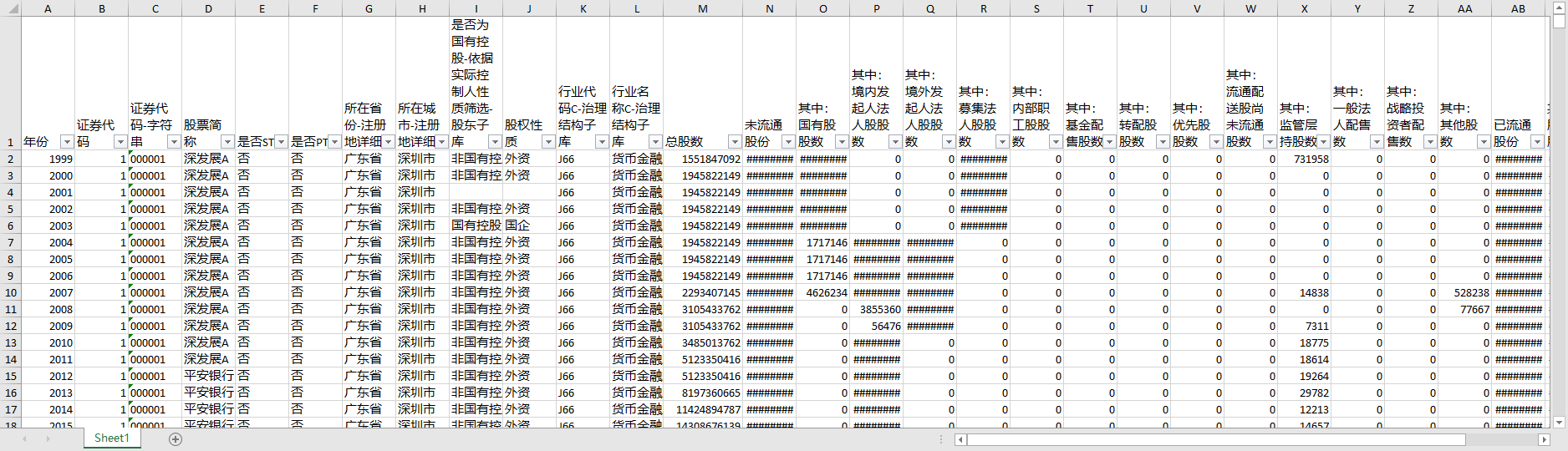Select column AB header
Viewport: 1568px width, 451px height.
tap(1518, 8)
